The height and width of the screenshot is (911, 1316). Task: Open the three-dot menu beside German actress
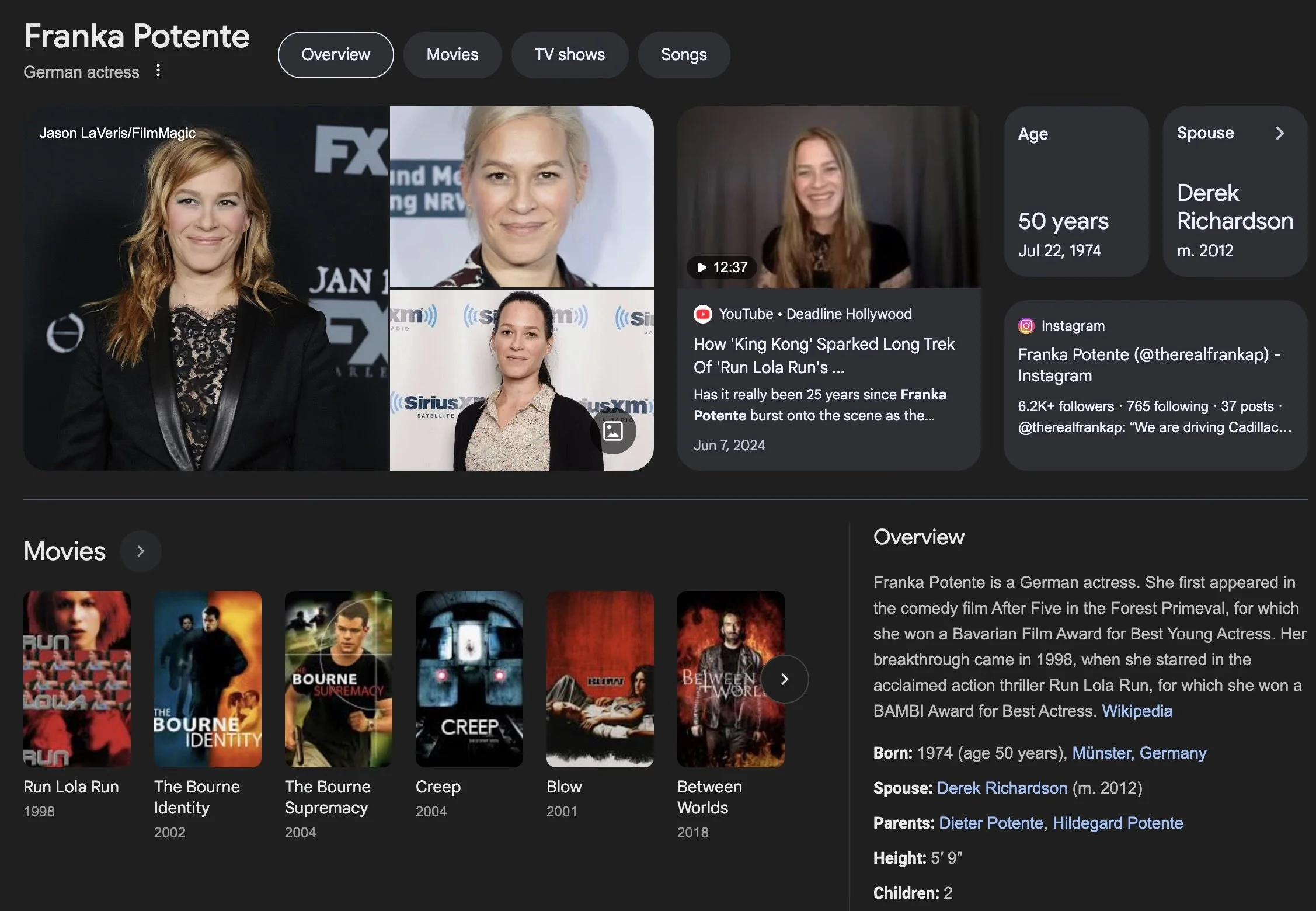tap(158, 71)
